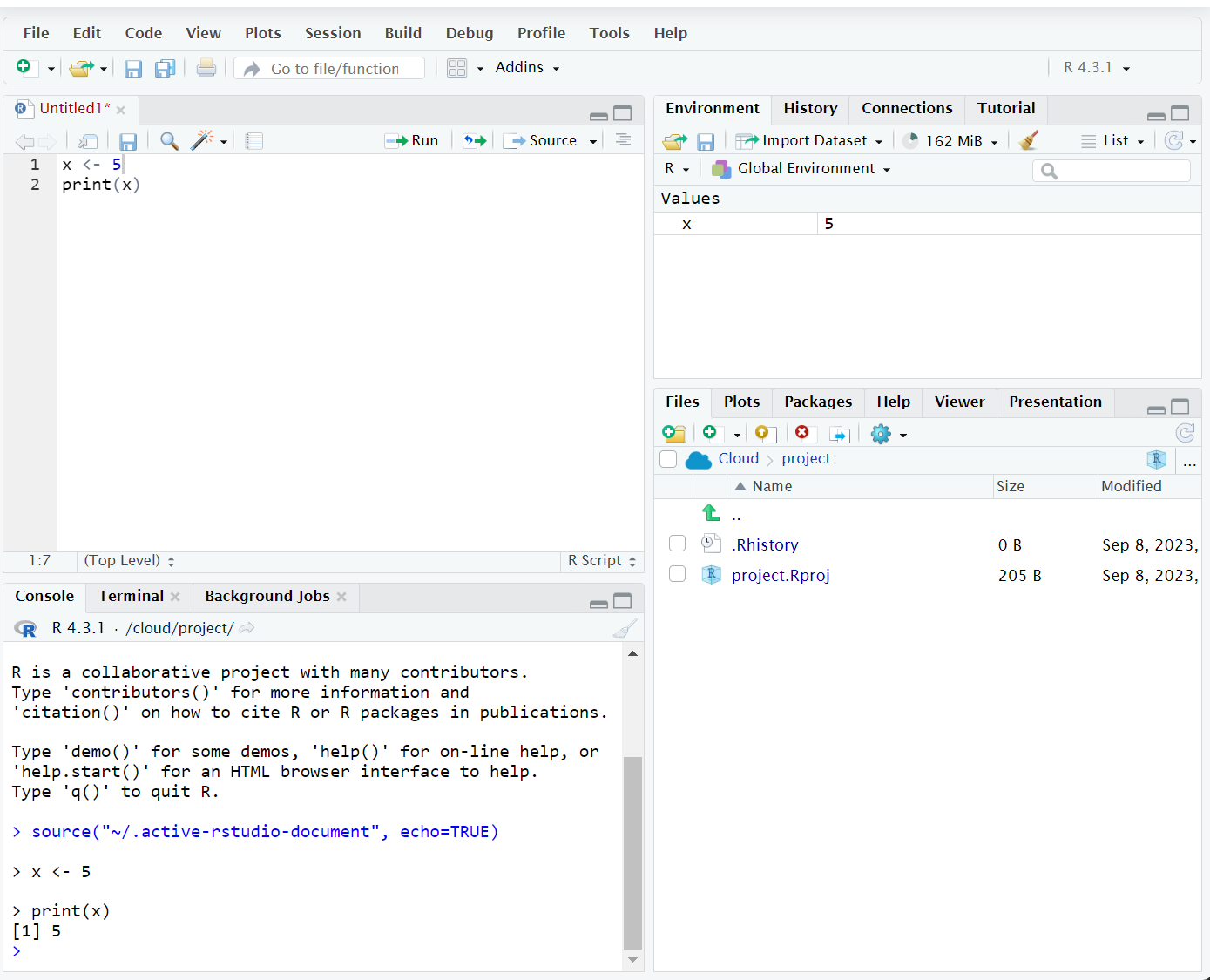Close the Untitled1 script tab
This screenshot has height=980, width=1210.
pos(121,110)
